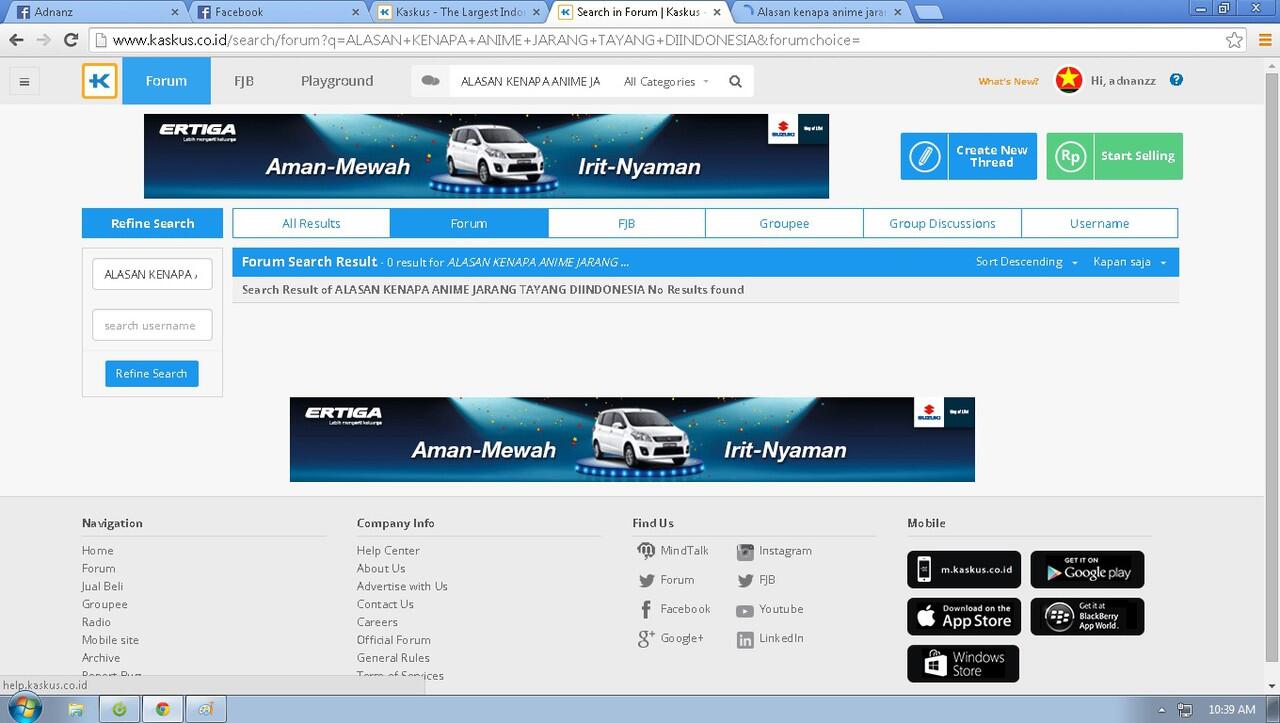Click Chrome back arrow button
The height and width of the screenshot is (723, 1280).
[16, 40]
